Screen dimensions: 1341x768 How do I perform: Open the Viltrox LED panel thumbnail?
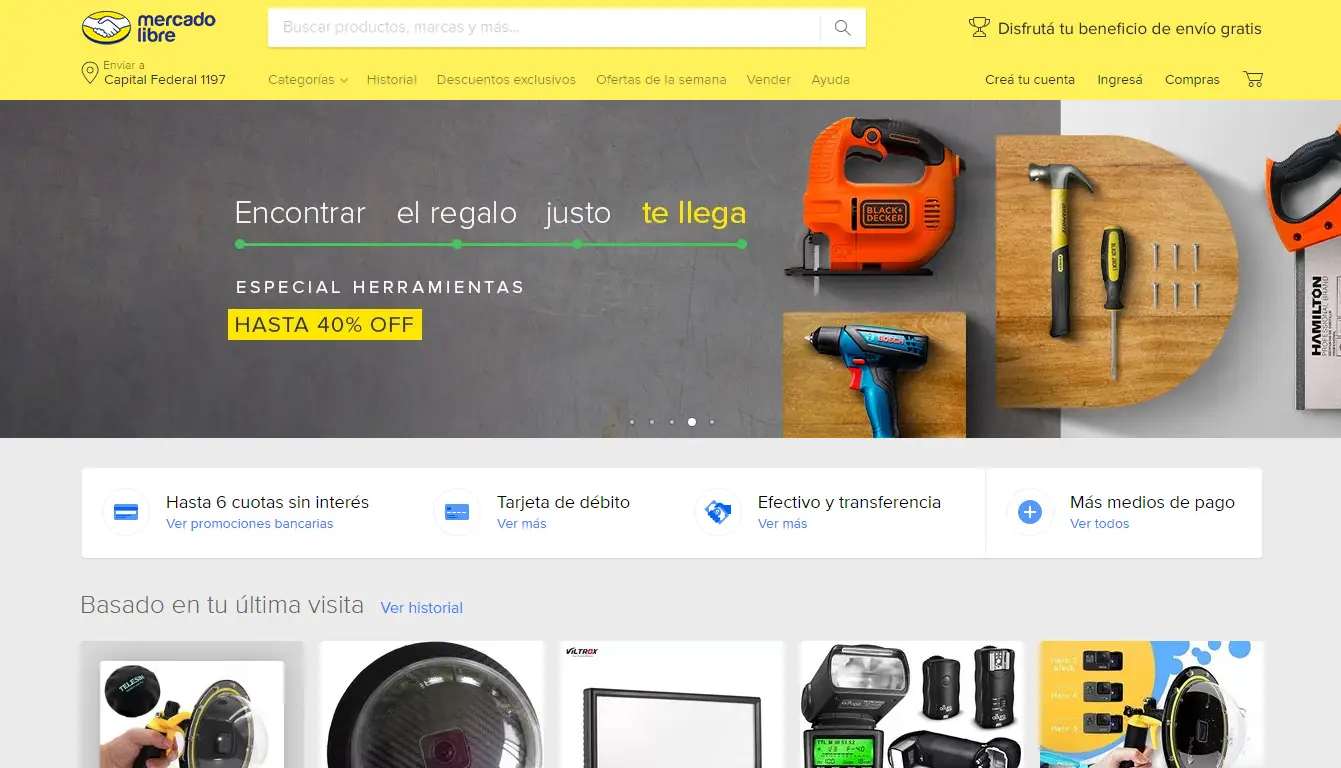pyautogui.click(x=672, y=704)
